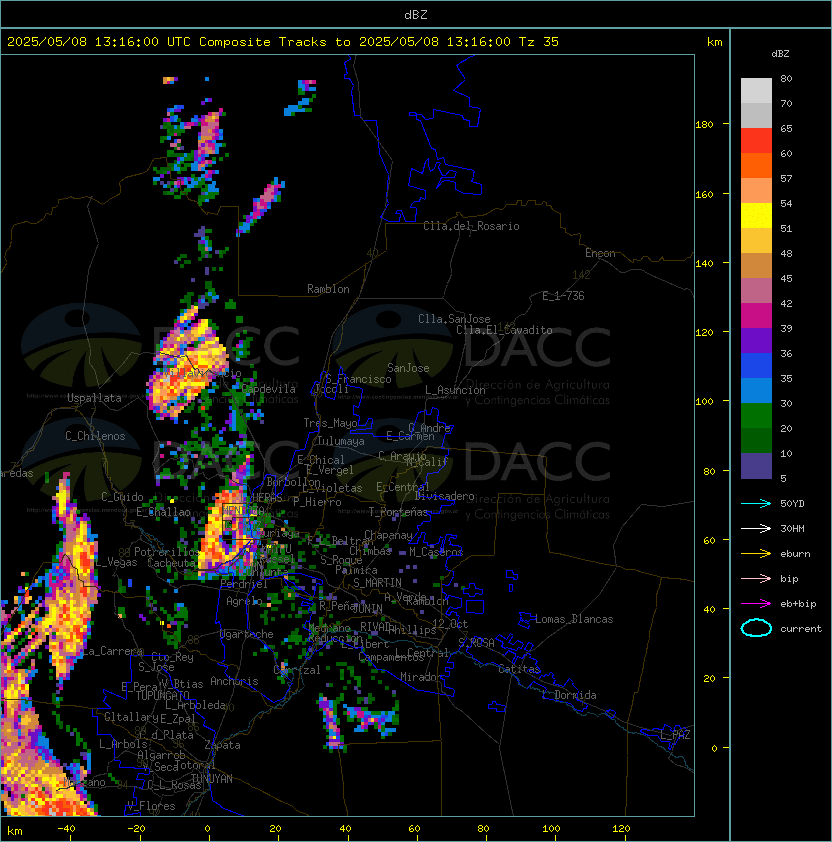The height and width of the screenshot is (842, 832).
Task: Click the 'Uspallata' place label on the map
Action: point(94,398)
